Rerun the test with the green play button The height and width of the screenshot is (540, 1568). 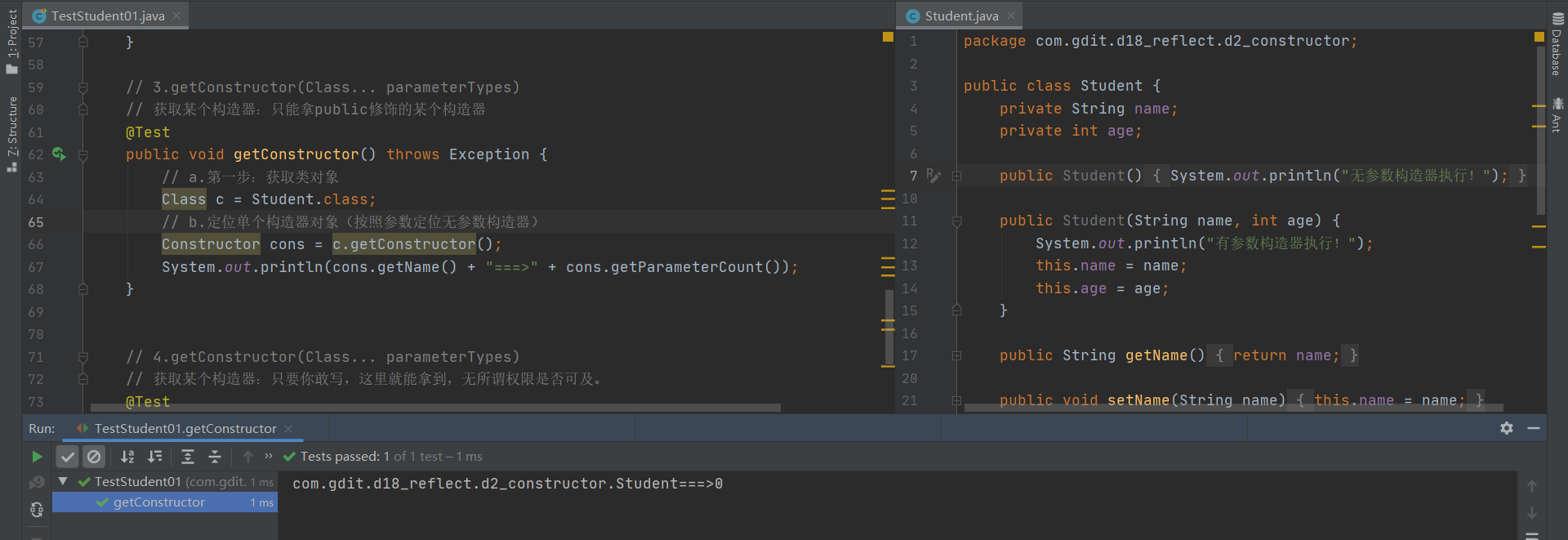click(37, 457)
